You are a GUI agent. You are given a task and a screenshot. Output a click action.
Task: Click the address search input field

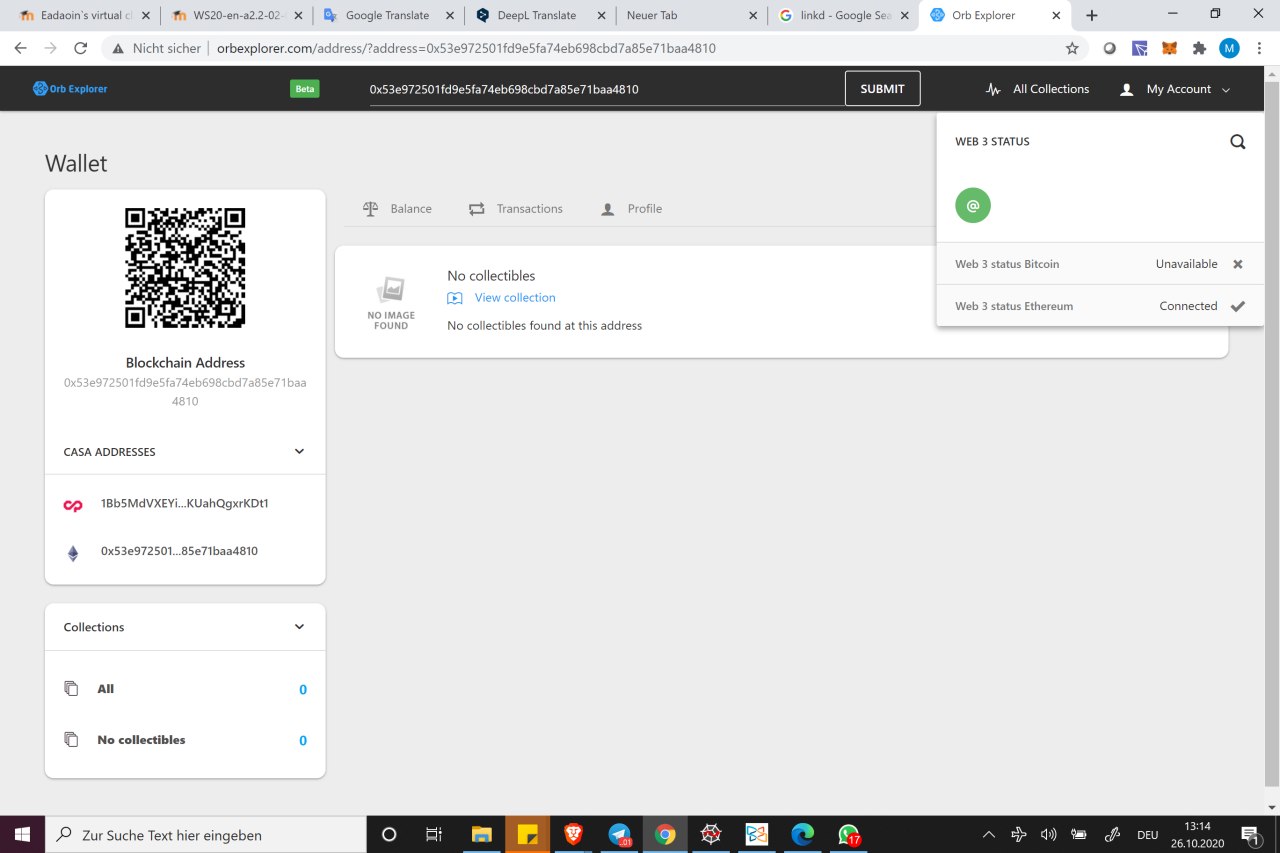pyautogui.click(x=605, y=89)
